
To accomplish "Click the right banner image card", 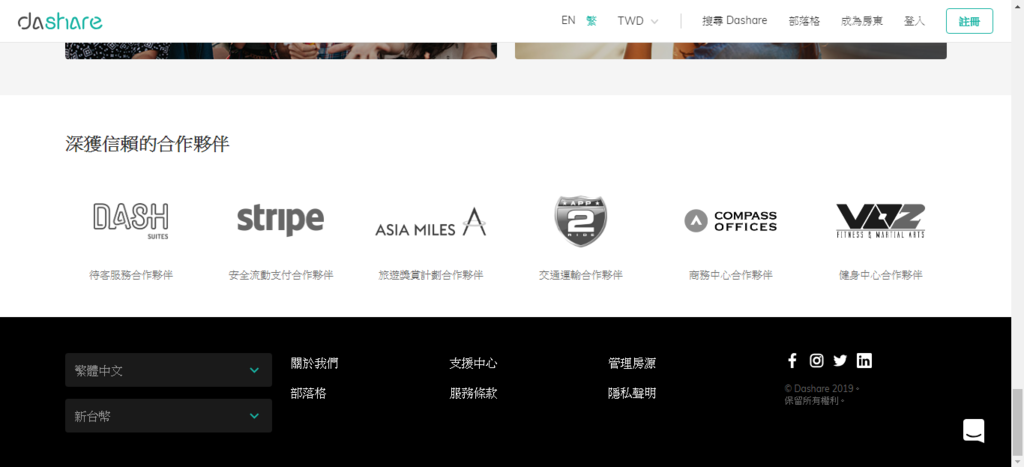I will (731, 50).
